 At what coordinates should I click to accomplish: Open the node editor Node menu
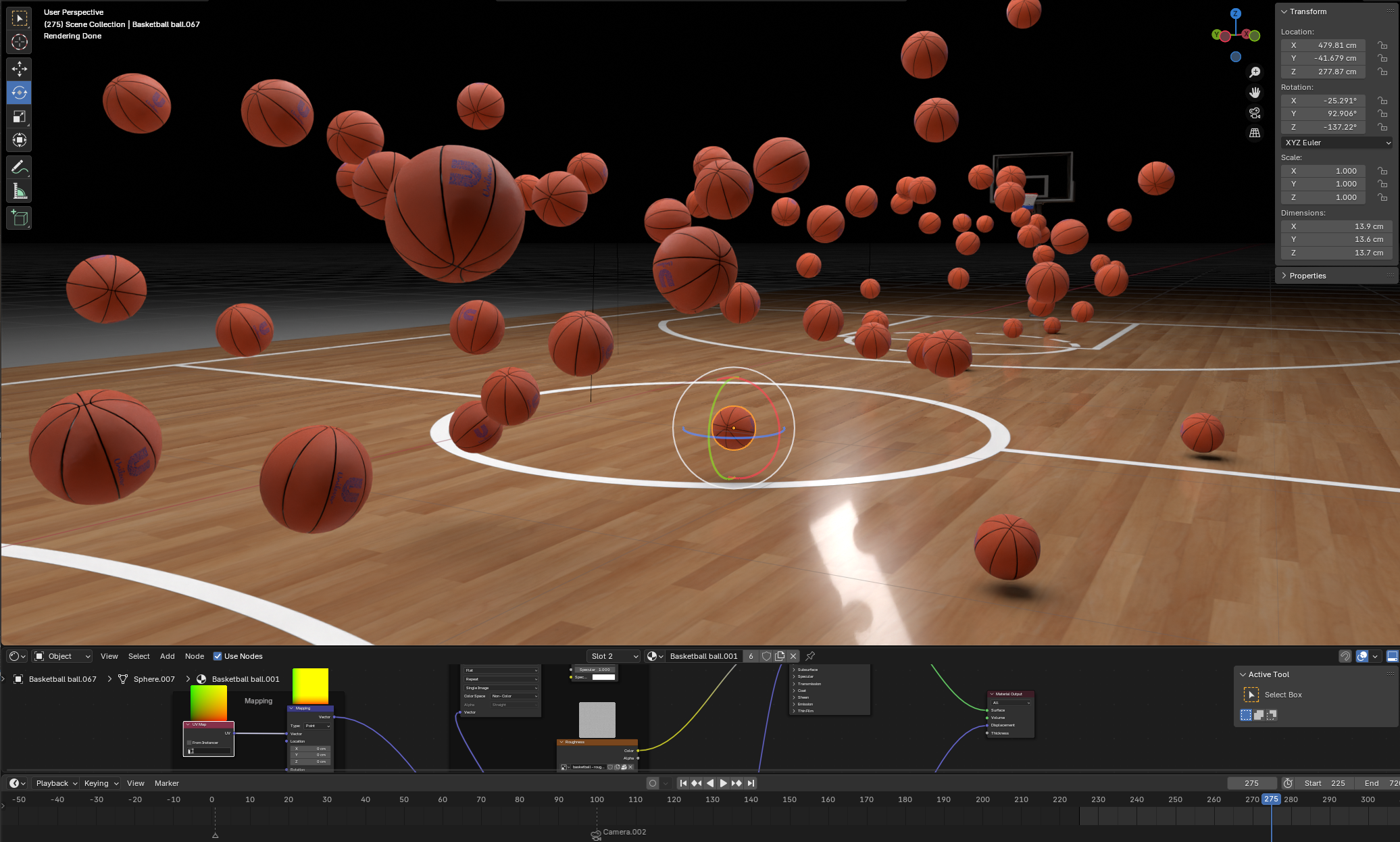(195, 656)
